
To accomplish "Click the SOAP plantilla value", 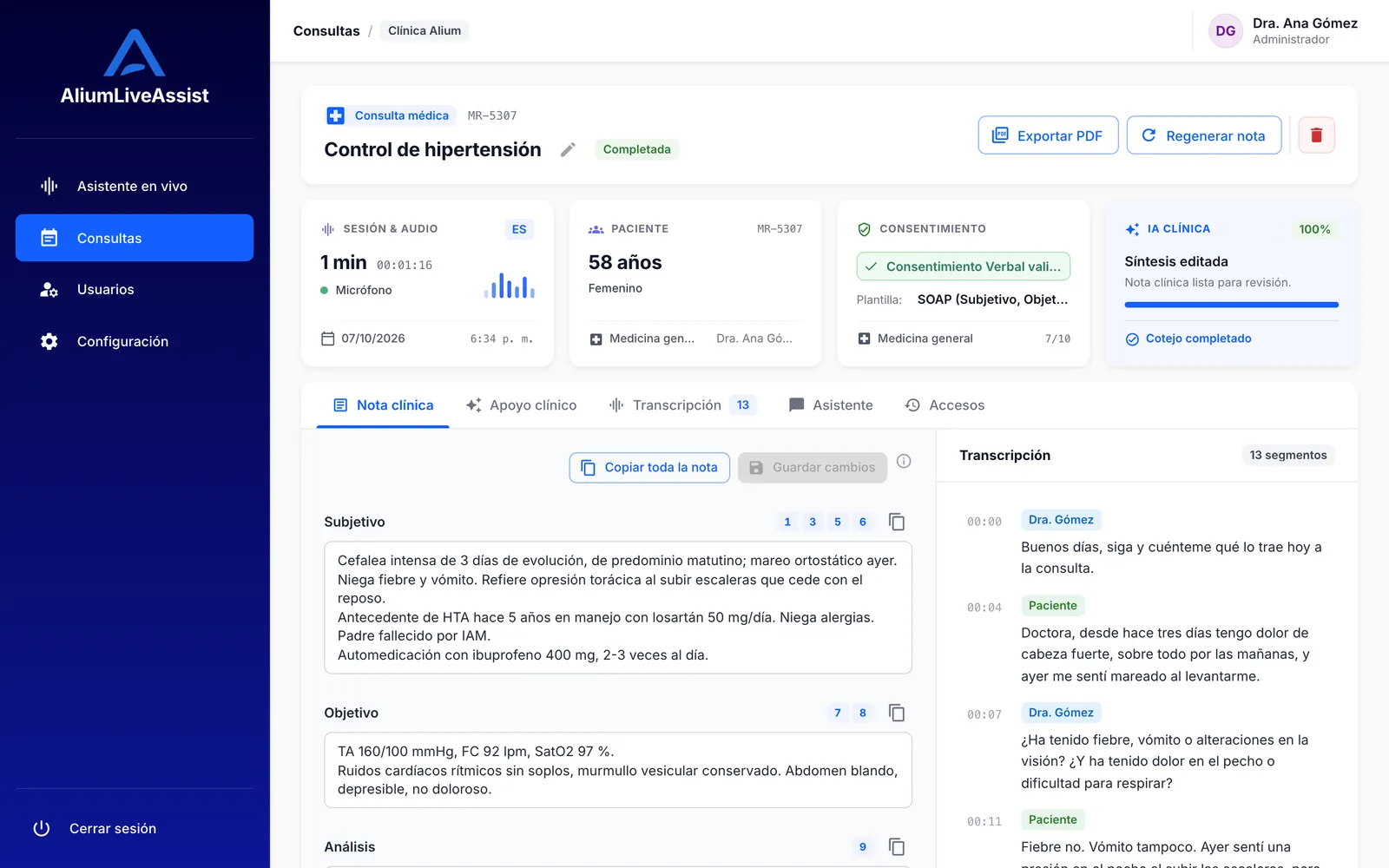I will pyautogui.click(x=992, y=299).
